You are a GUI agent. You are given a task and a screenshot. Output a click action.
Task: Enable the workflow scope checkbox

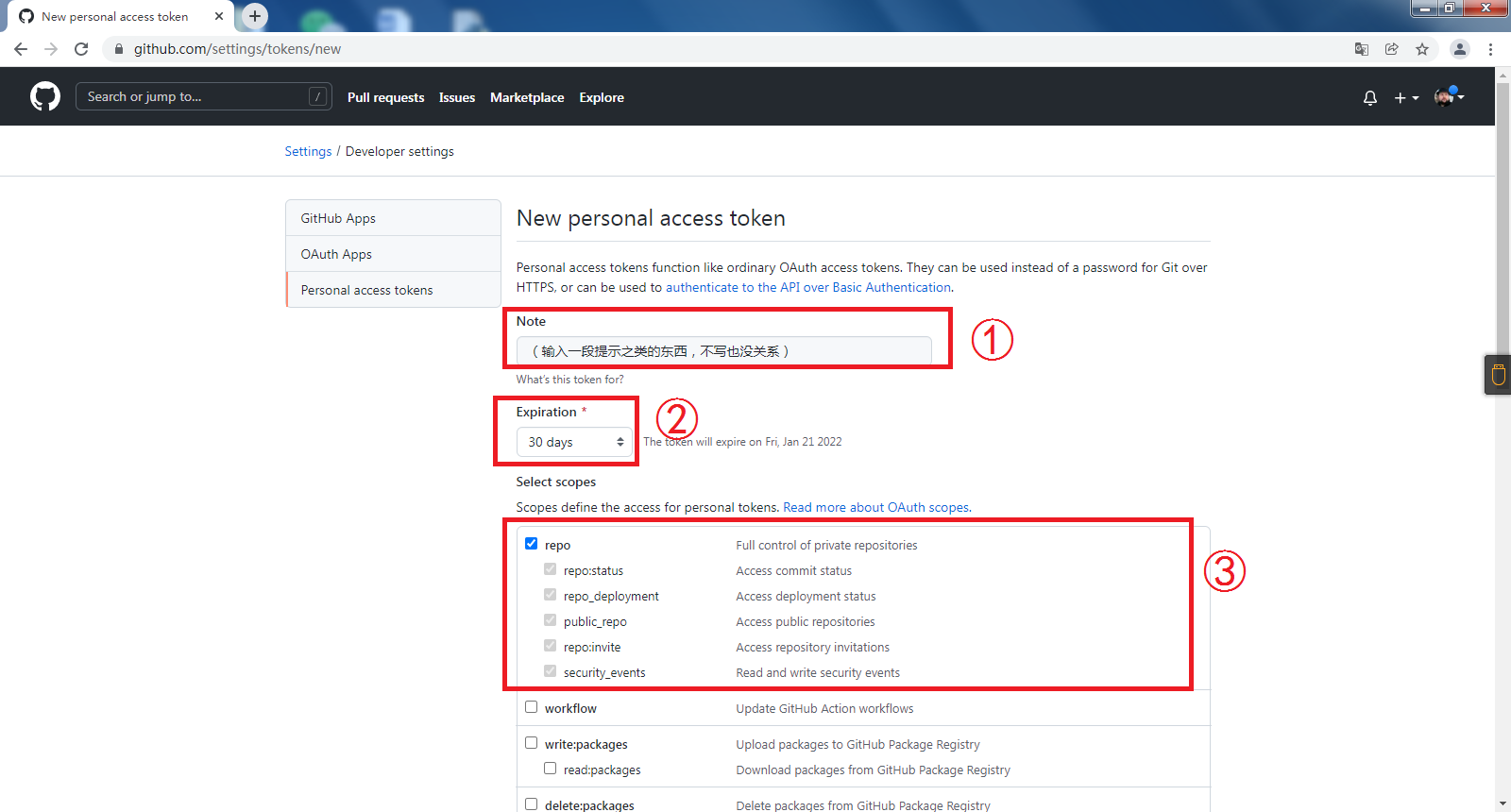[x=532, y=707]
